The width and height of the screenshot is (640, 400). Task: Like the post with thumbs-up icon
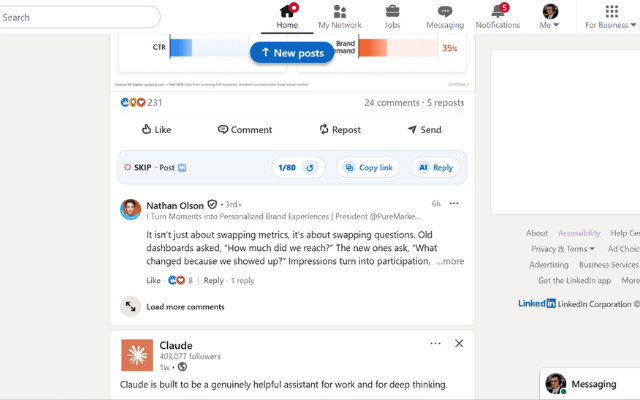(156, 129)
